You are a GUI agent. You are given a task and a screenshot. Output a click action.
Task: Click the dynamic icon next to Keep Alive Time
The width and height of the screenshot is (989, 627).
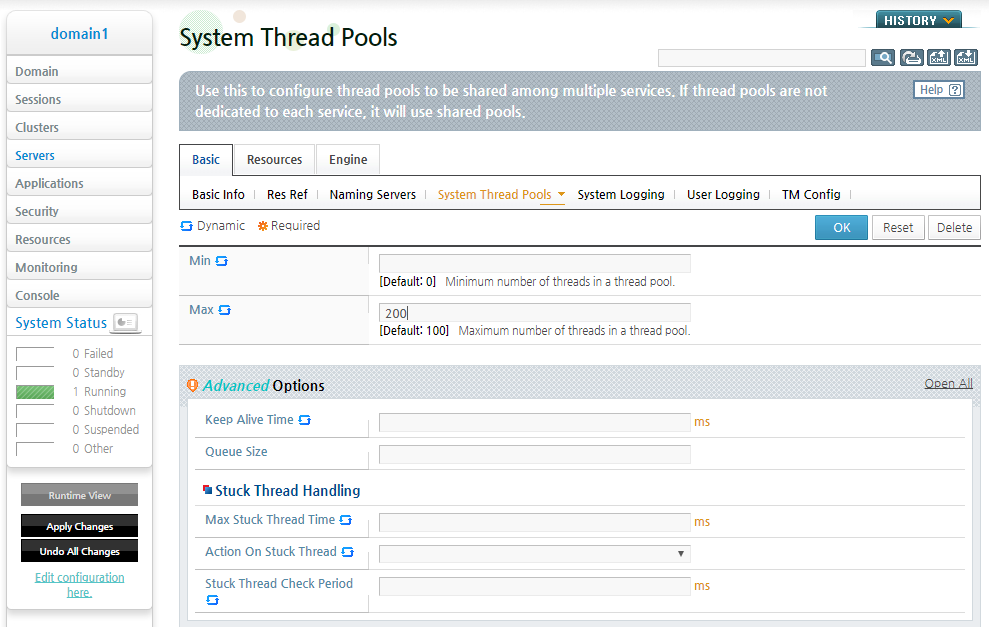[x=305, y=420]
